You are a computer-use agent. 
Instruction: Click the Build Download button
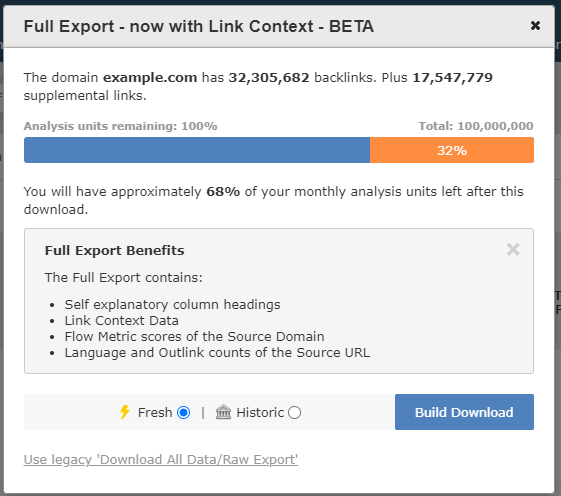[464, 412]
